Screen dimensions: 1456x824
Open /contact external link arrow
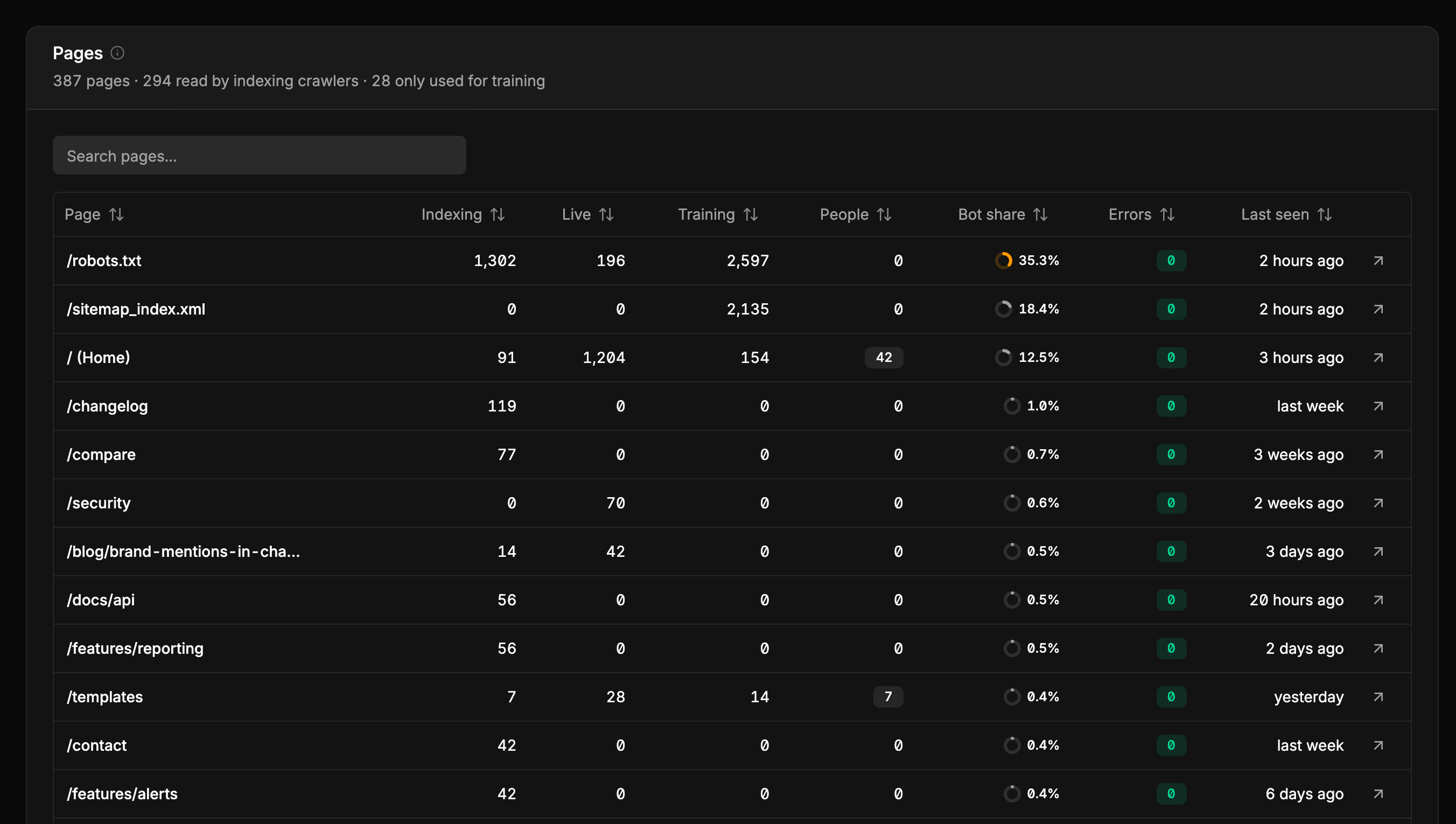click(x=1378, y=745)
